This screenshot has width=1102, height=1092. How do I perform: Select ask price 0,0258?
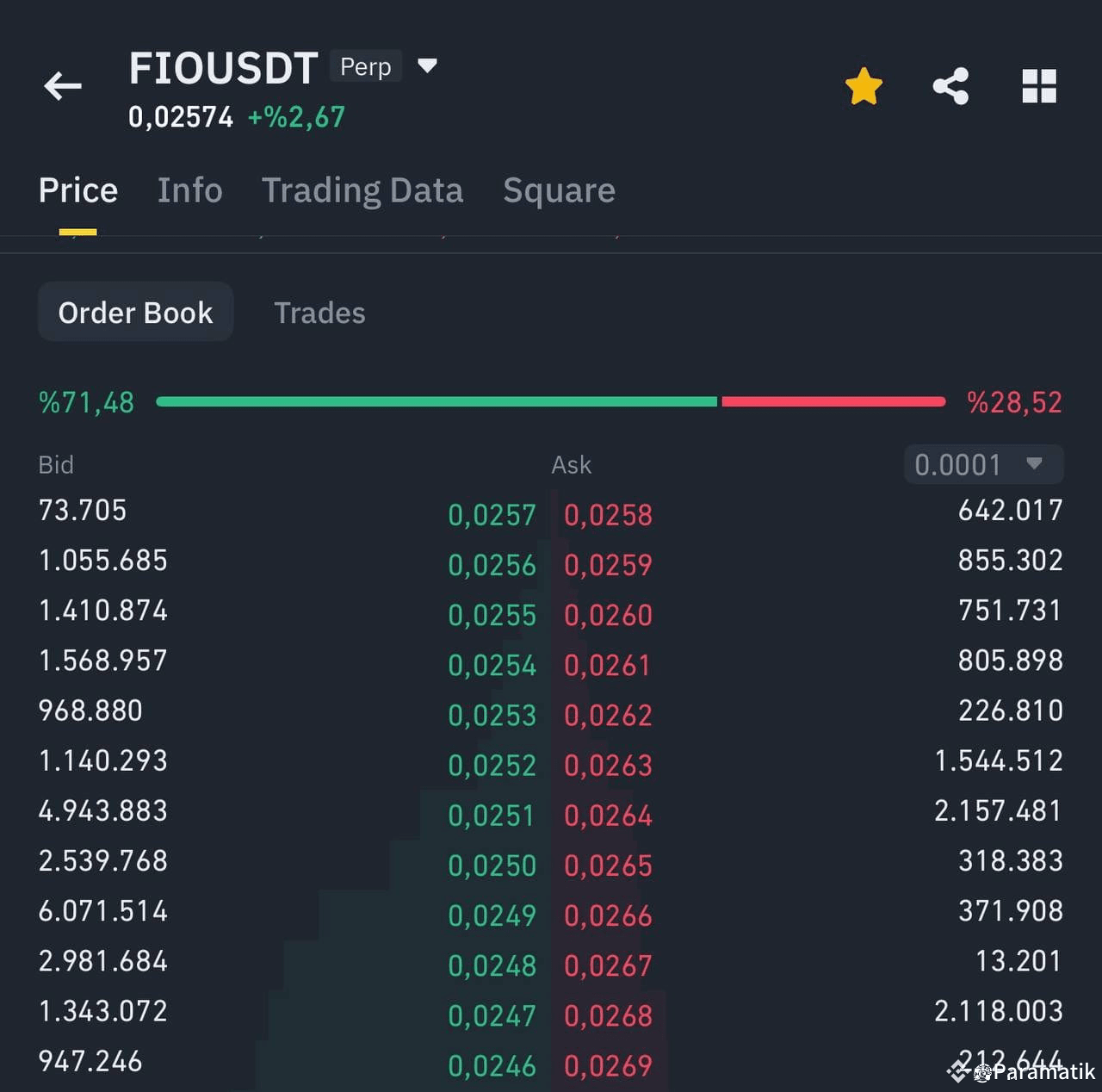[x=607, y=514]
